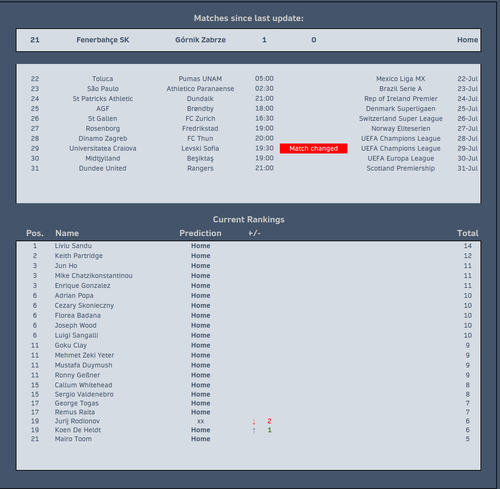The width and height of the screenshot is (500, 489).
Task: Click 'Scotland Premiership' competition
Action: click(x=401, y=168)
